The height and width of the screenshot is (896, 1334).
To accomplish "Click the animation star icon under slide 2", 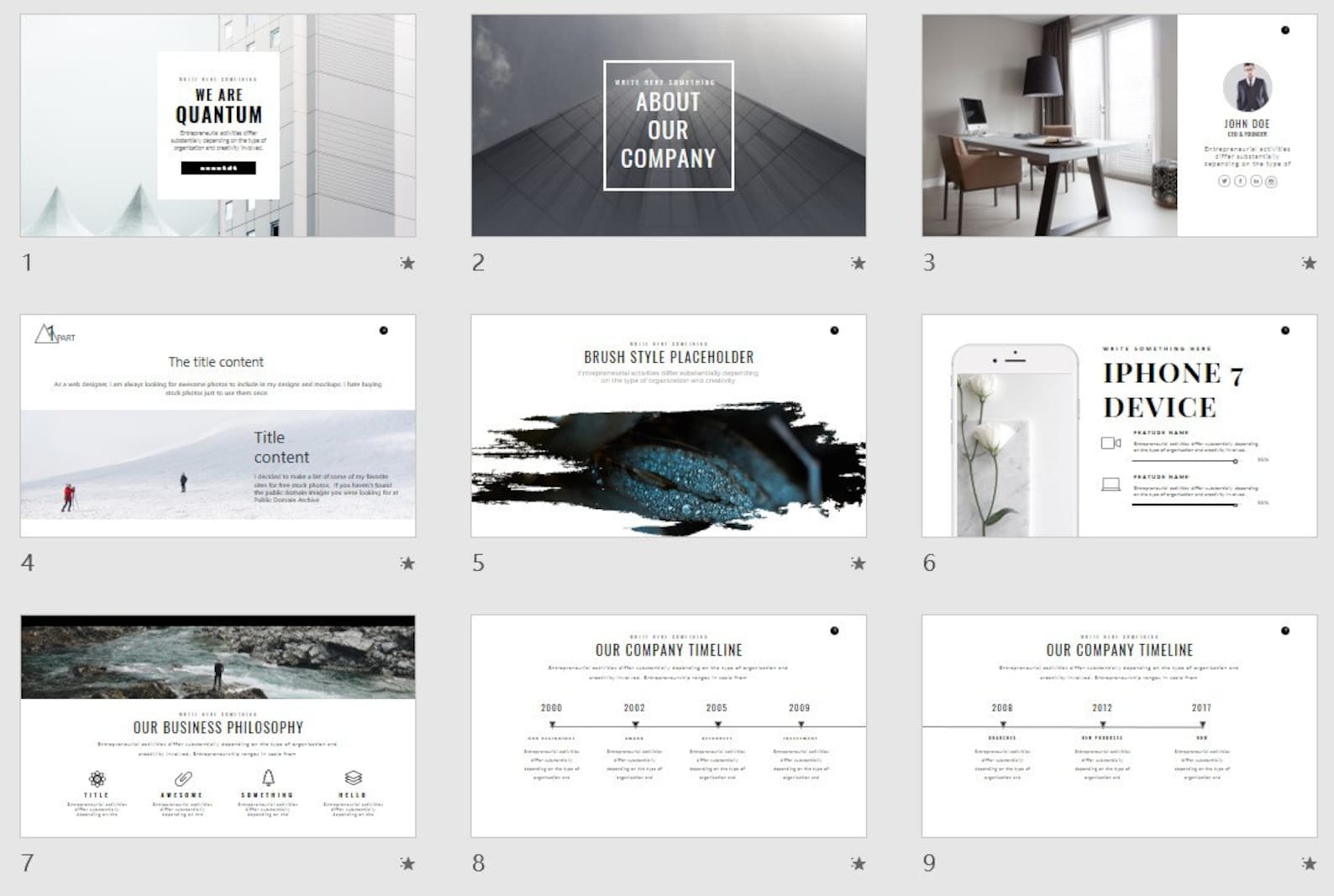I will pyautogui.click(x=858, y=263).
